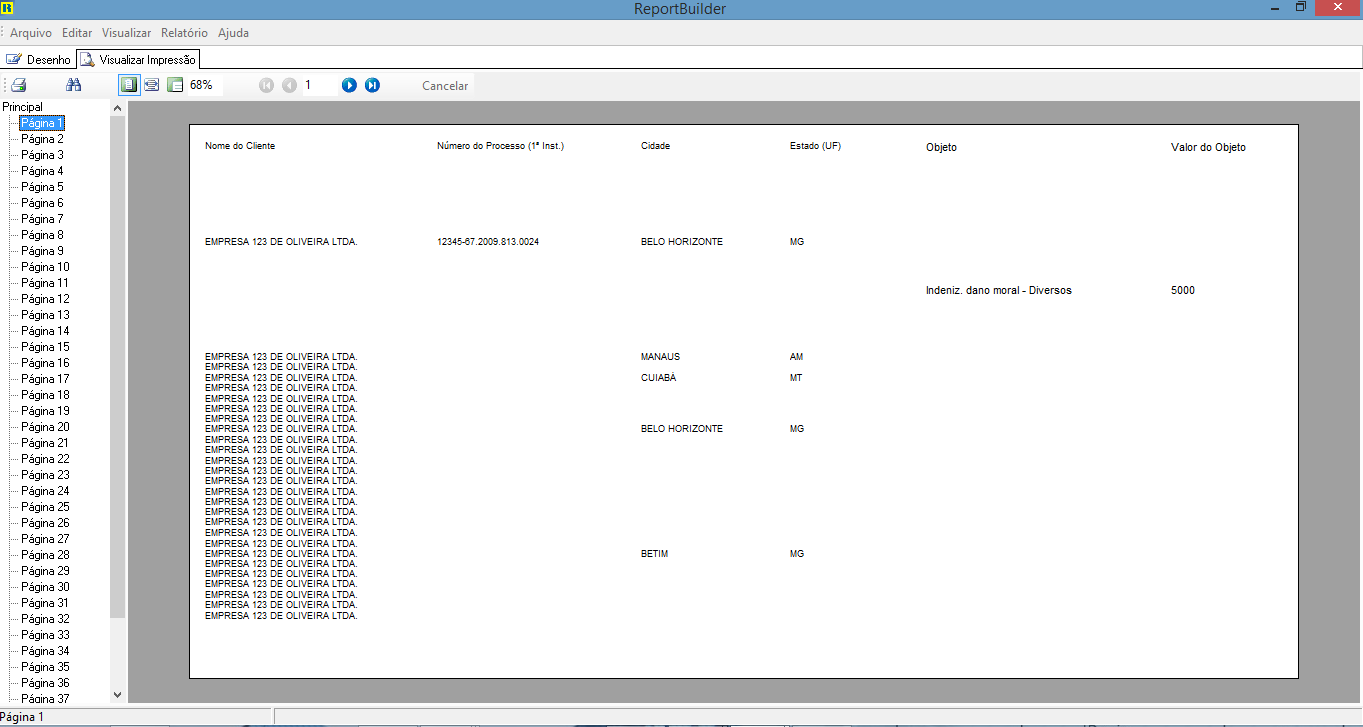The image size is (1363, 727).
Task: Go to the previous page
Action: pyautogui.click(x=289, y=85)
